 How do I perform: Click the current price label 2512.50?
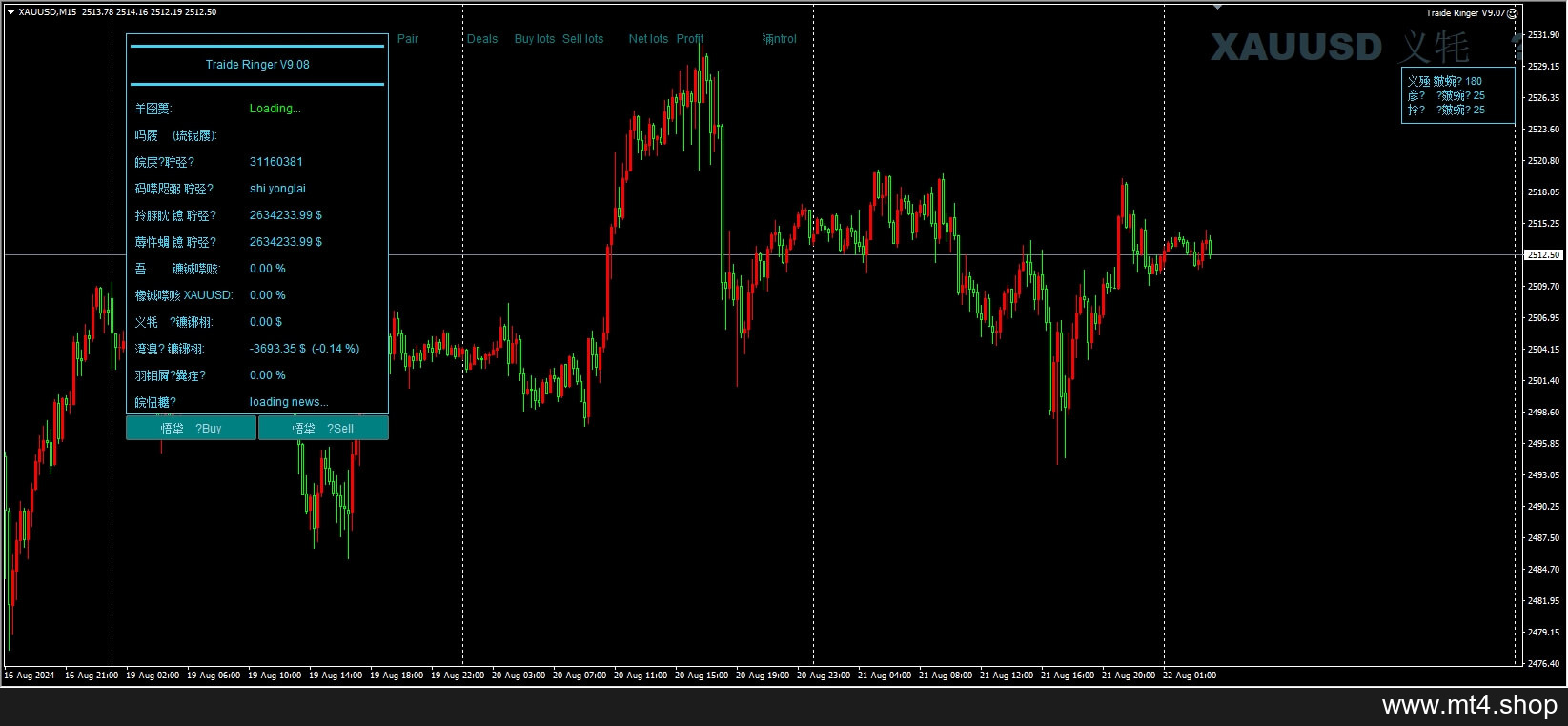point(1544,255)
